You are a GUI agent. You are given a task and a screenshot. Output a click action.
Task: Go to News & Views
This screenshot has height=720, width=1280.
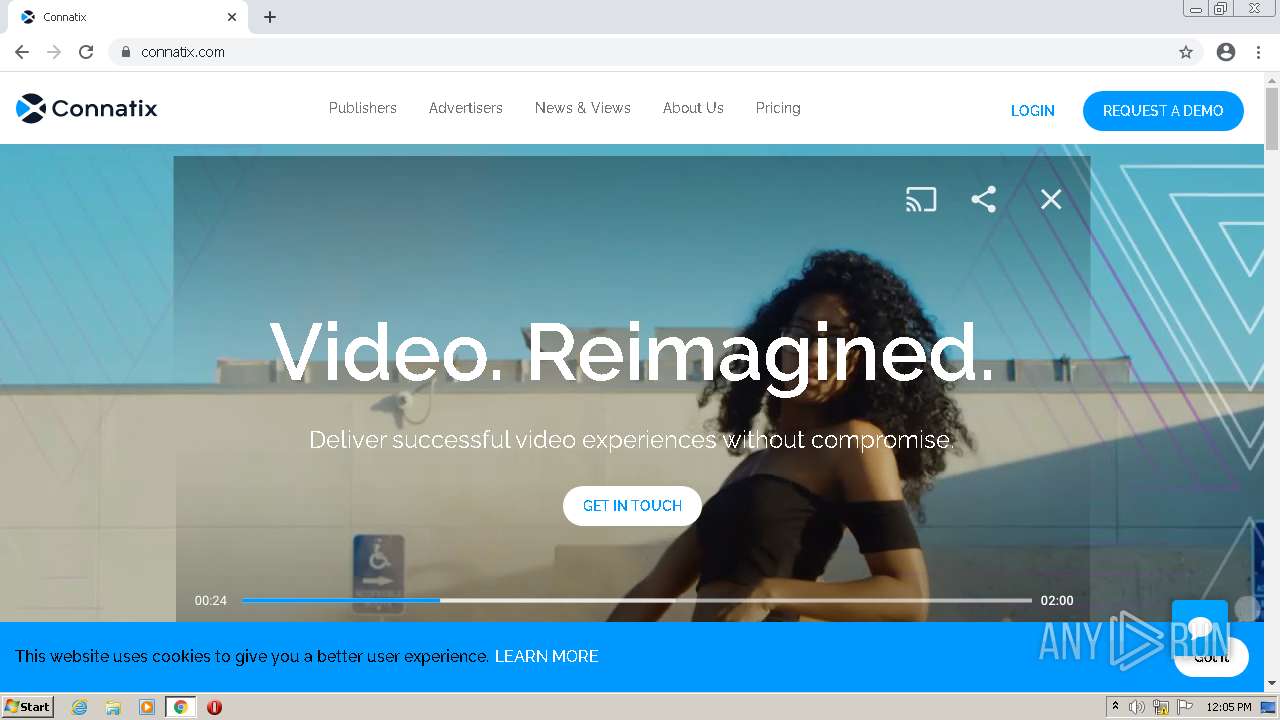[x=583, y=108]
